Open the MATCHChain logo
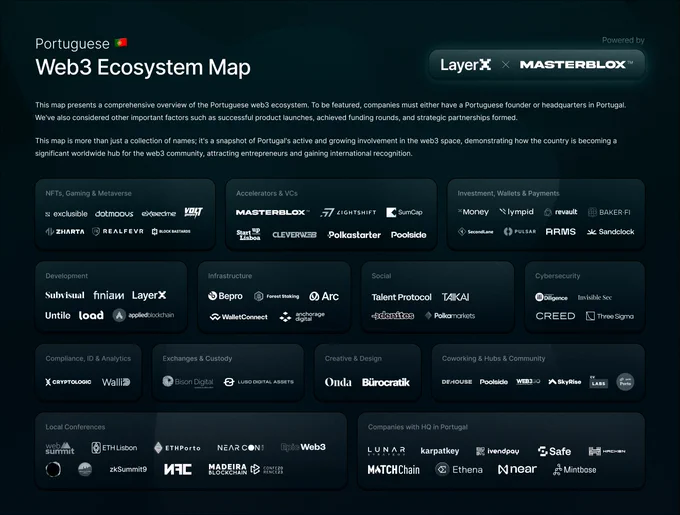The width and height of the screenshot is (680, 515). point(393,469)
